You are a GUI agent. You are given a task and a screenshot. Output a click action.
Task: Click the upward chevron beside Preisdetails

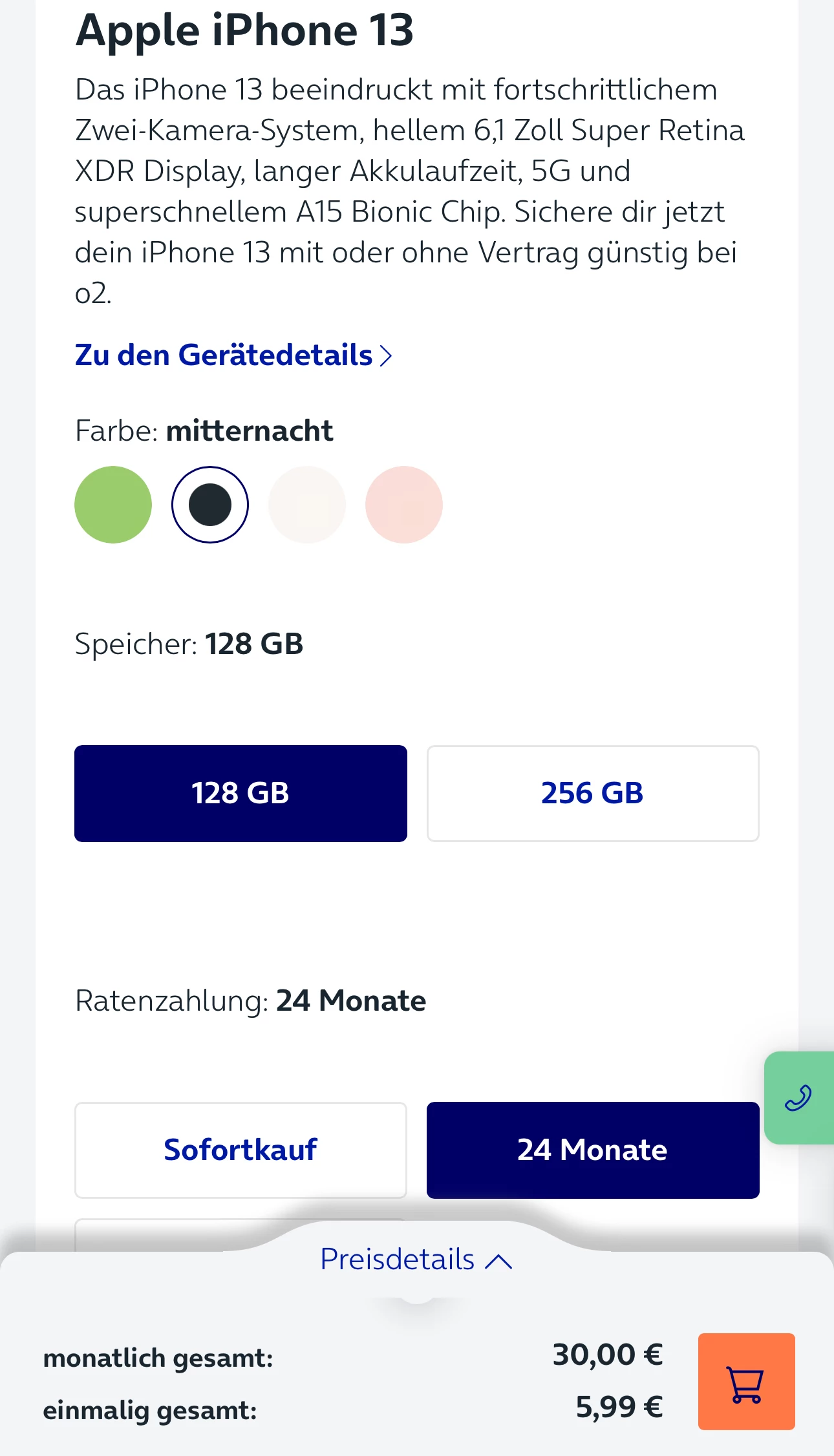coord(498,1261)
